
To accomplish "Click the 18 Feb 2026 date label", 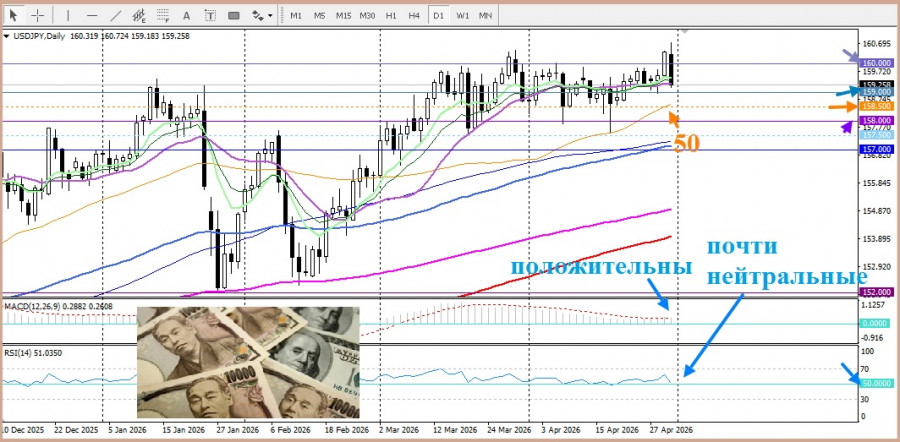I will point(347,429).
